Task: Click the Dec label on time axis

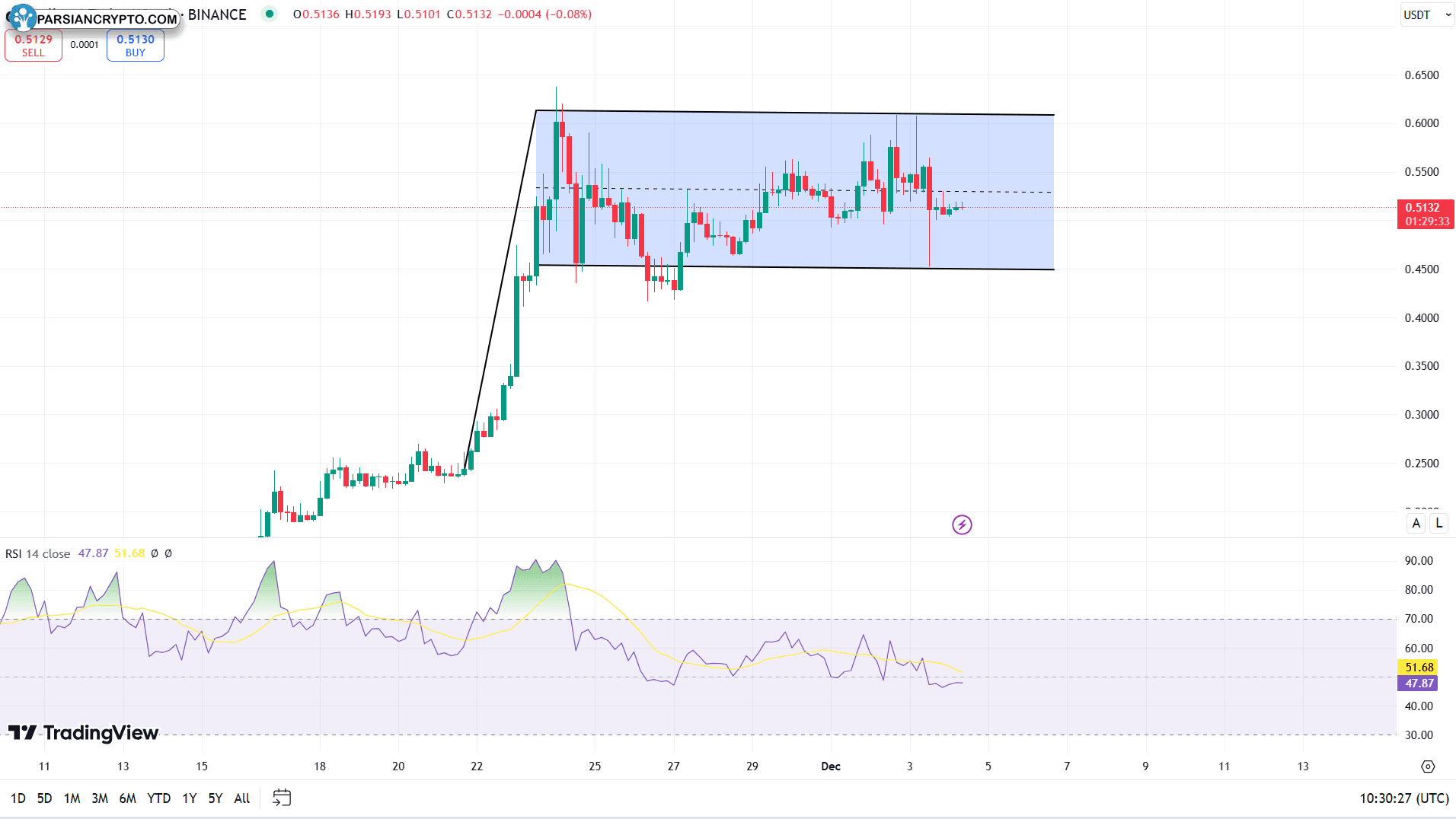Action: click(831, 766)
